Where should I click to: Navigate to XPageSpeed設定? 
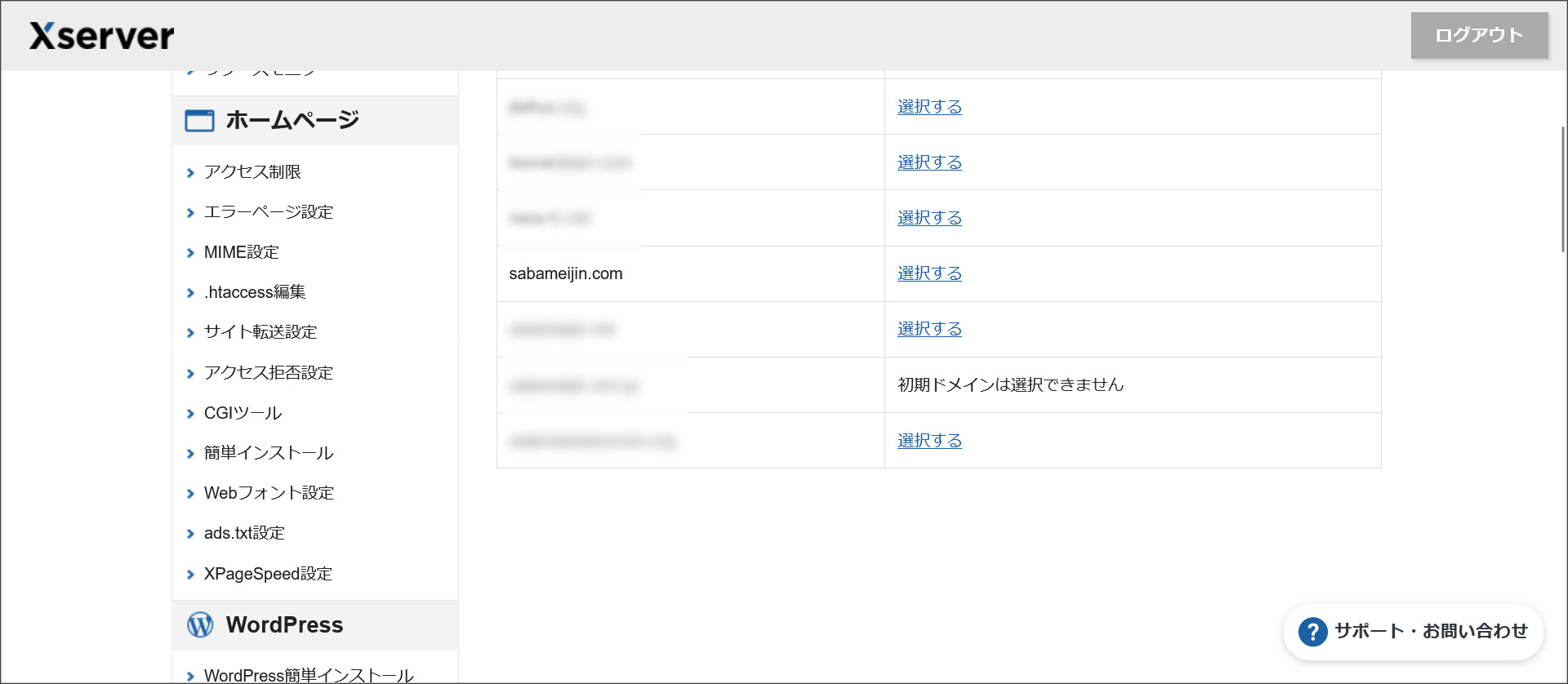[268, 574]
